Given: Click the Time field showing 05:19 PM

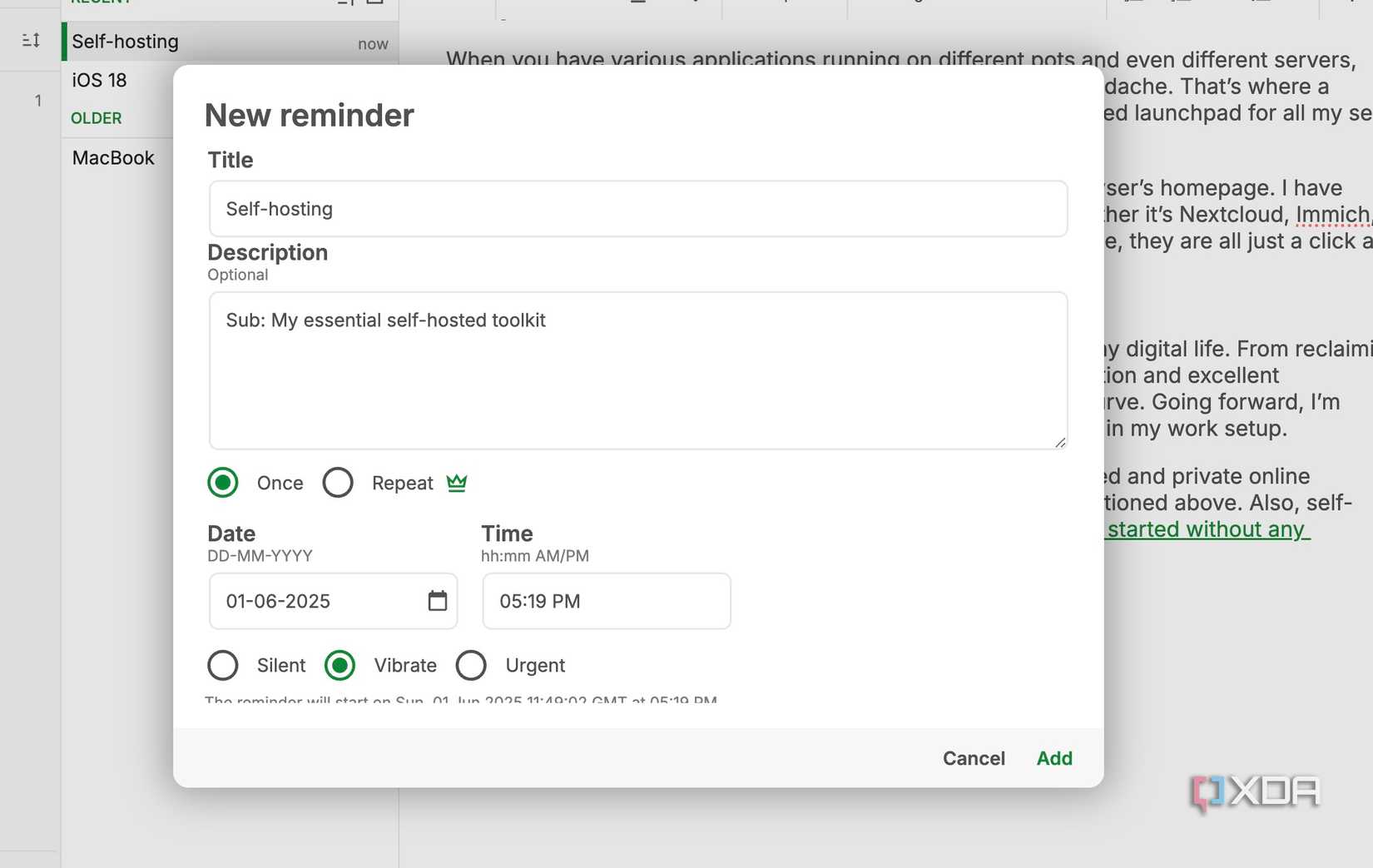Looking at the screenshot, I should point(606,601).
